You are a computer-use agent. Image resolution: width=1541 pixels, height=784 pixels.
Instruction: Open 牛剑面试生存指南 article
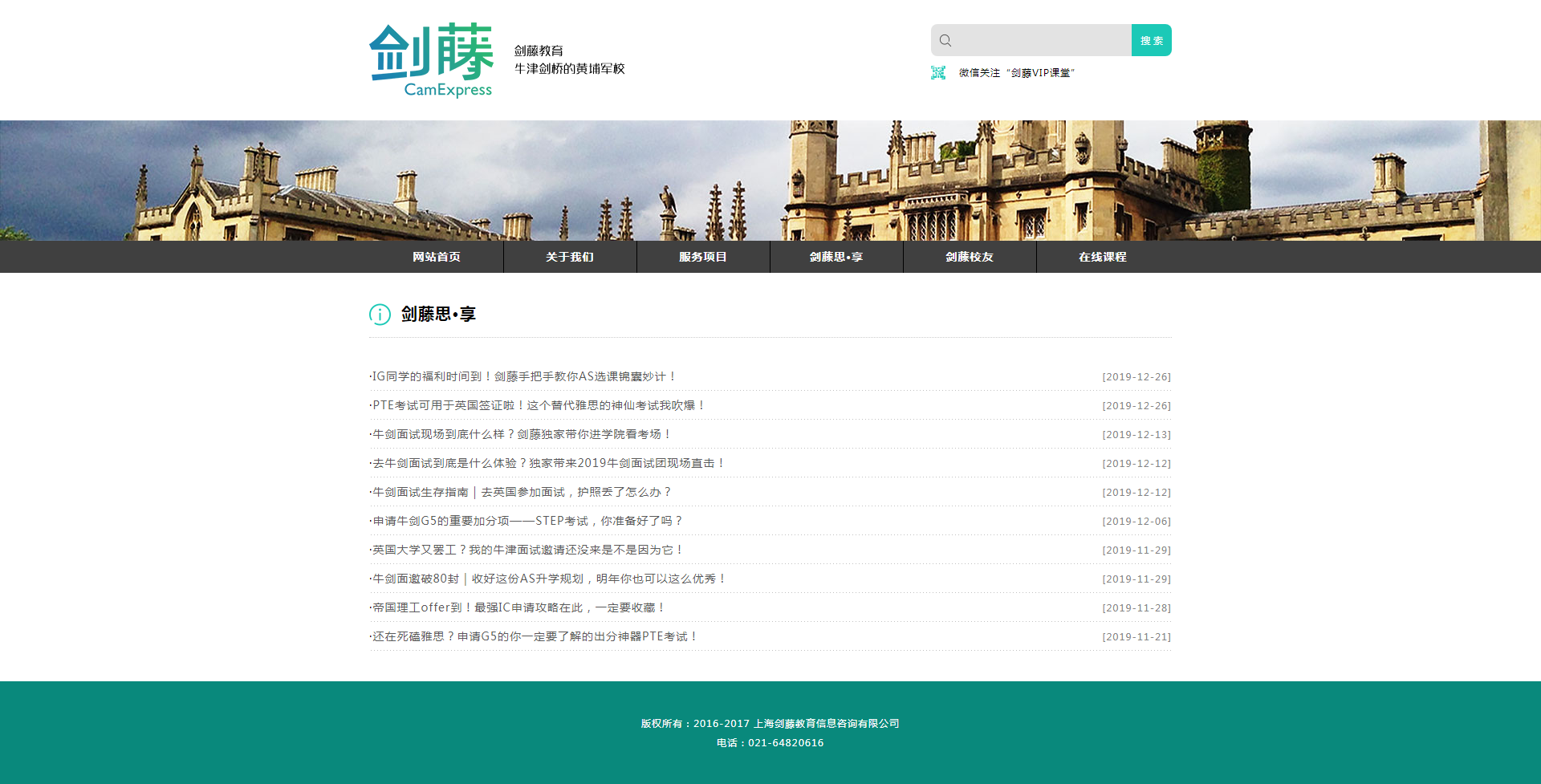521,492
